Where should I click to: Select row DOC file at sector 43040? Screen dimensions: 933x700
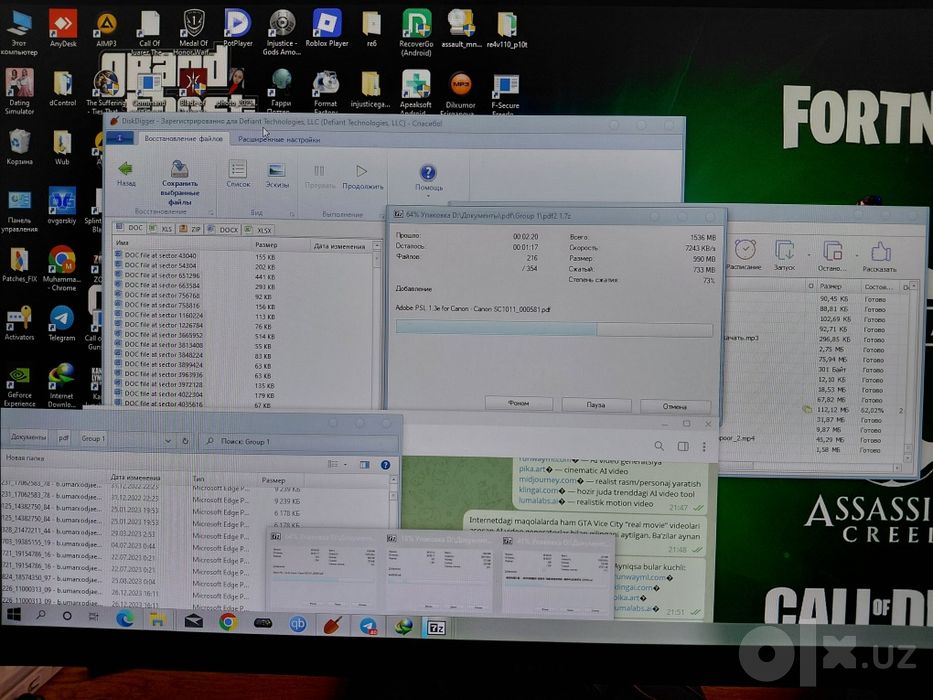coord(244,256)
